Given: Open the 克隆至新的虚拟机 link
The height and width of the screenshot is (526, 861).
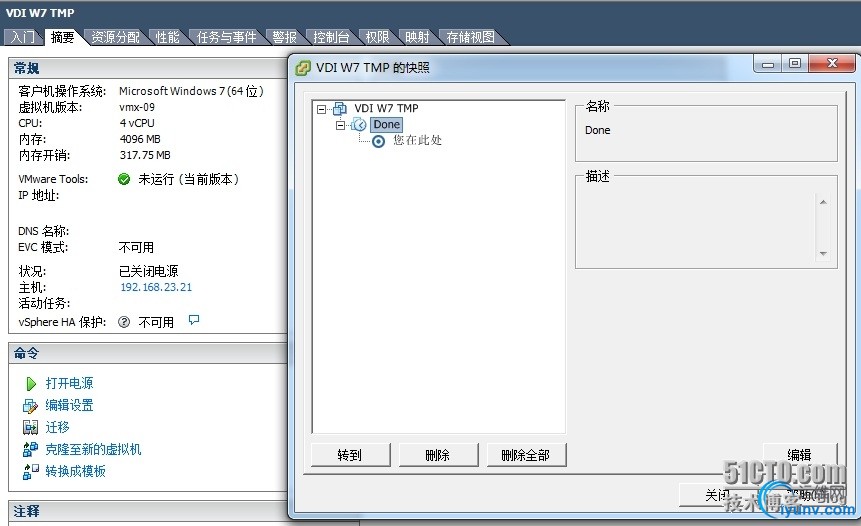Looking at the screenshot, I should point(93,449).
